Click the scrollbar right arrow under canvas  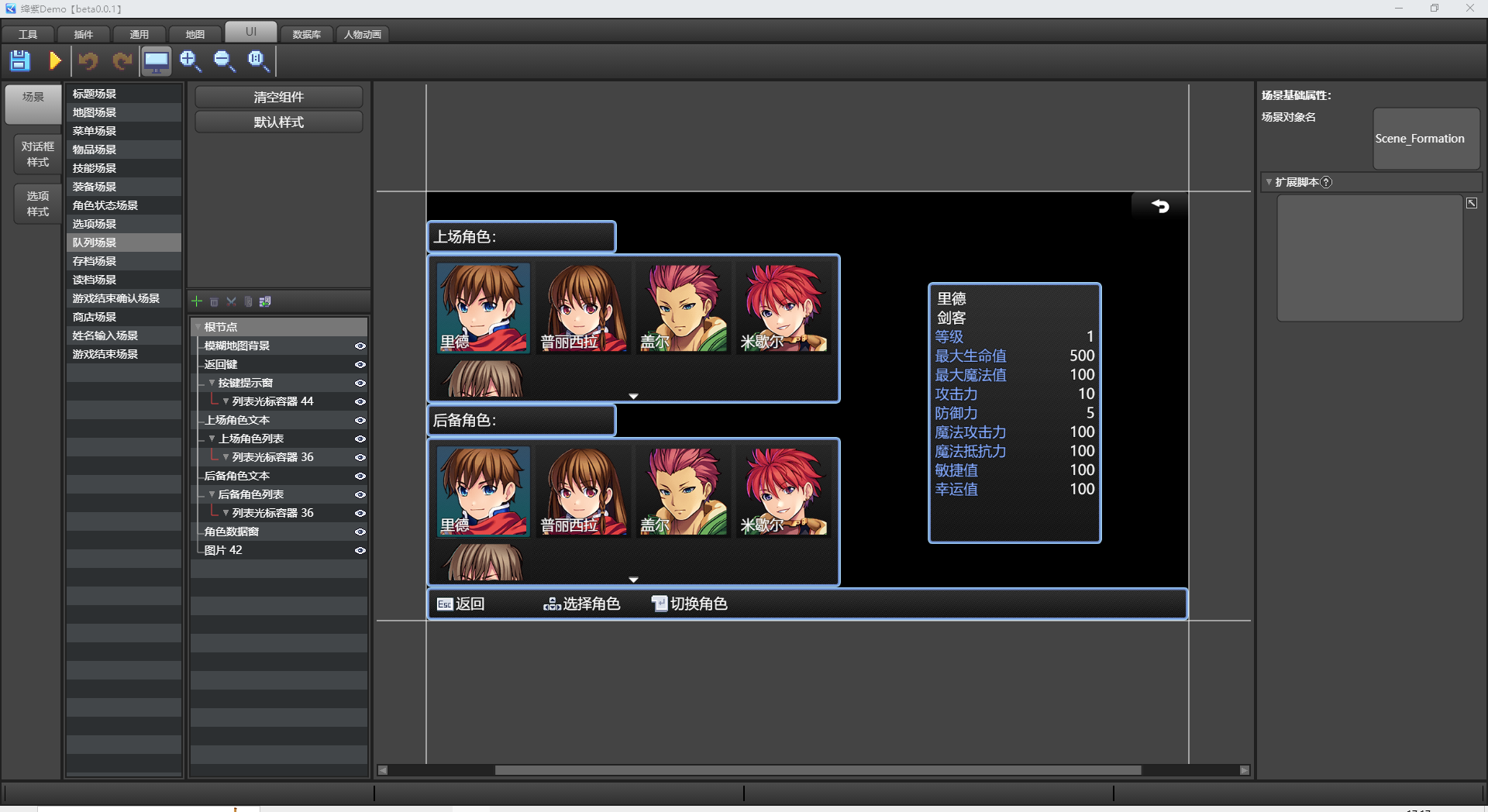pyautogui.click(x=1245, y=770)
